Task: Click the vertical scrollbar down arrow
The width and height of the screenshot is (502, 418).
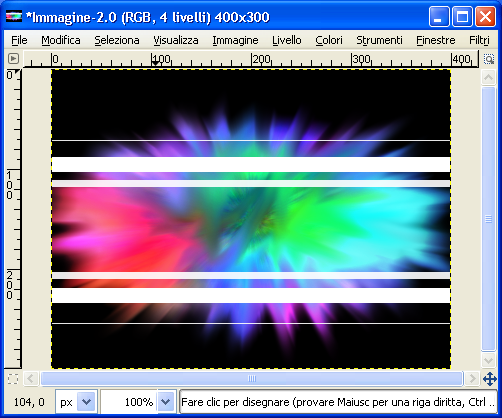Action: click(488, 360)
